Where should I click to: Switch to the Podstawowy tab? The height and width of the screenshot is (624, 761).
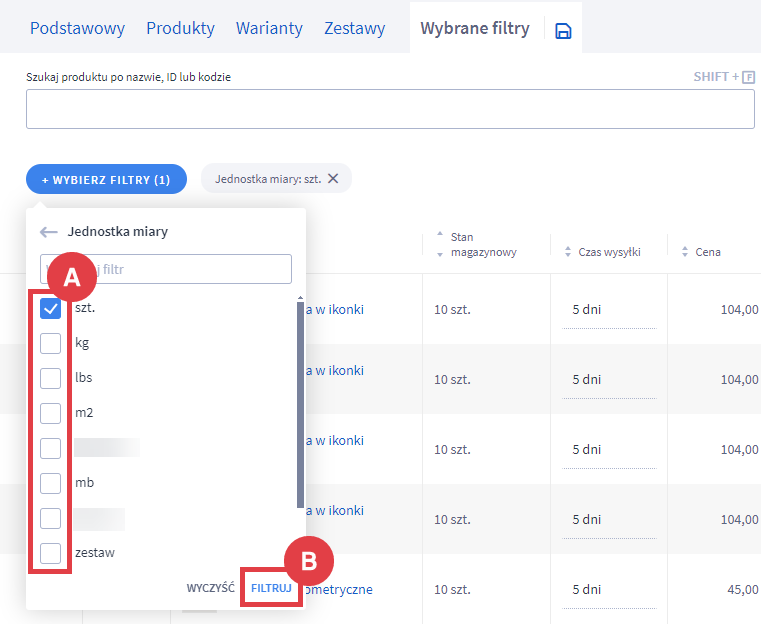pos(77,28)
